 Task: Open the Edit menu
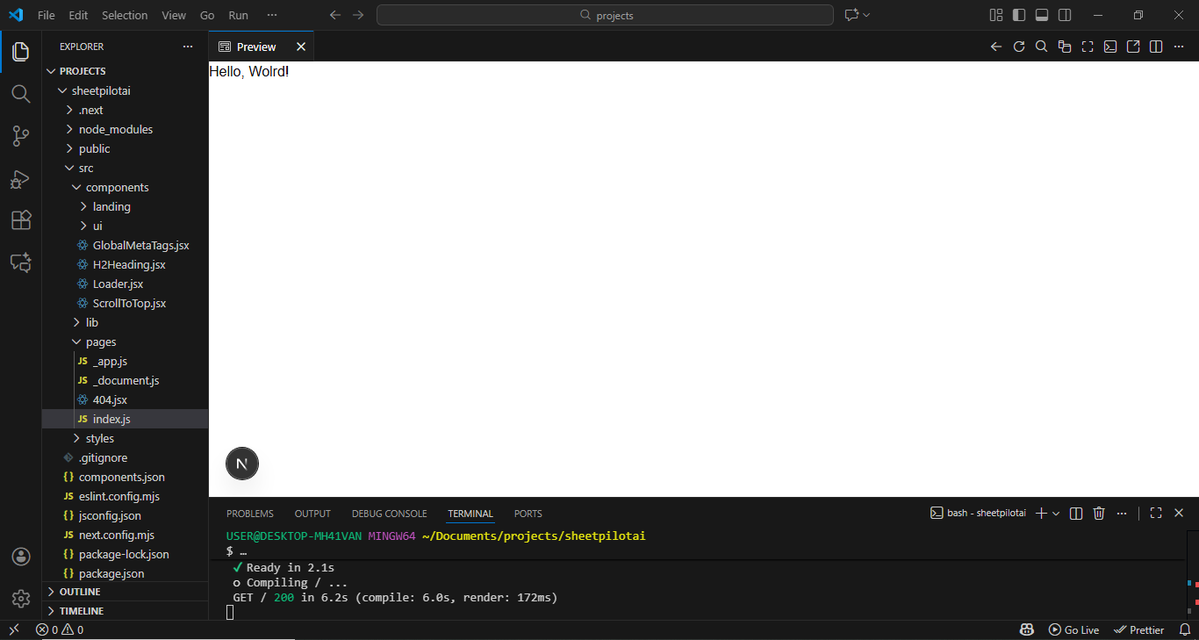pos(78,15)
